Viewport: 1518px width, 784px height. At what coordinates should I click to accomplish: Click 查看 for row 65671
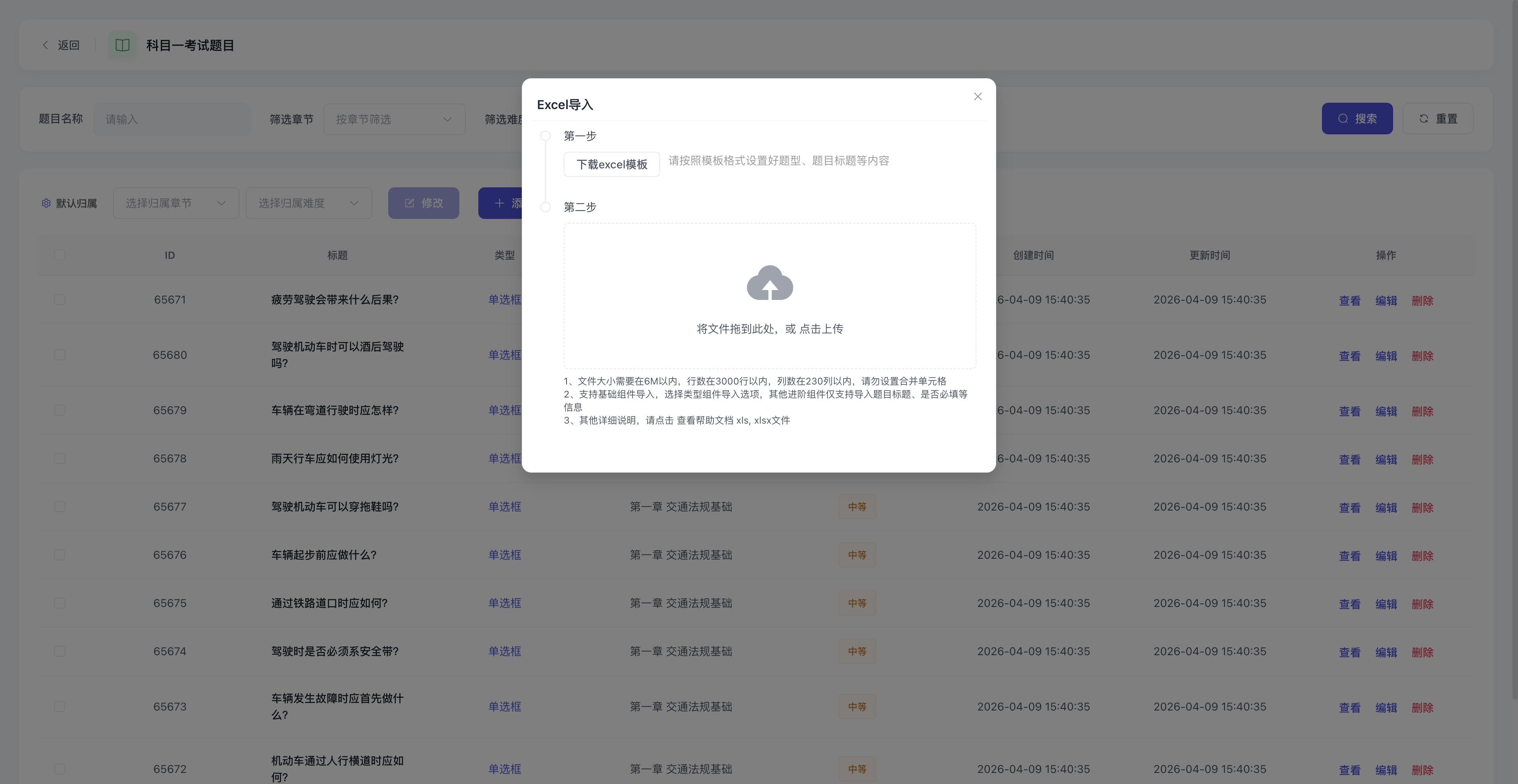tap(1350, 300)
